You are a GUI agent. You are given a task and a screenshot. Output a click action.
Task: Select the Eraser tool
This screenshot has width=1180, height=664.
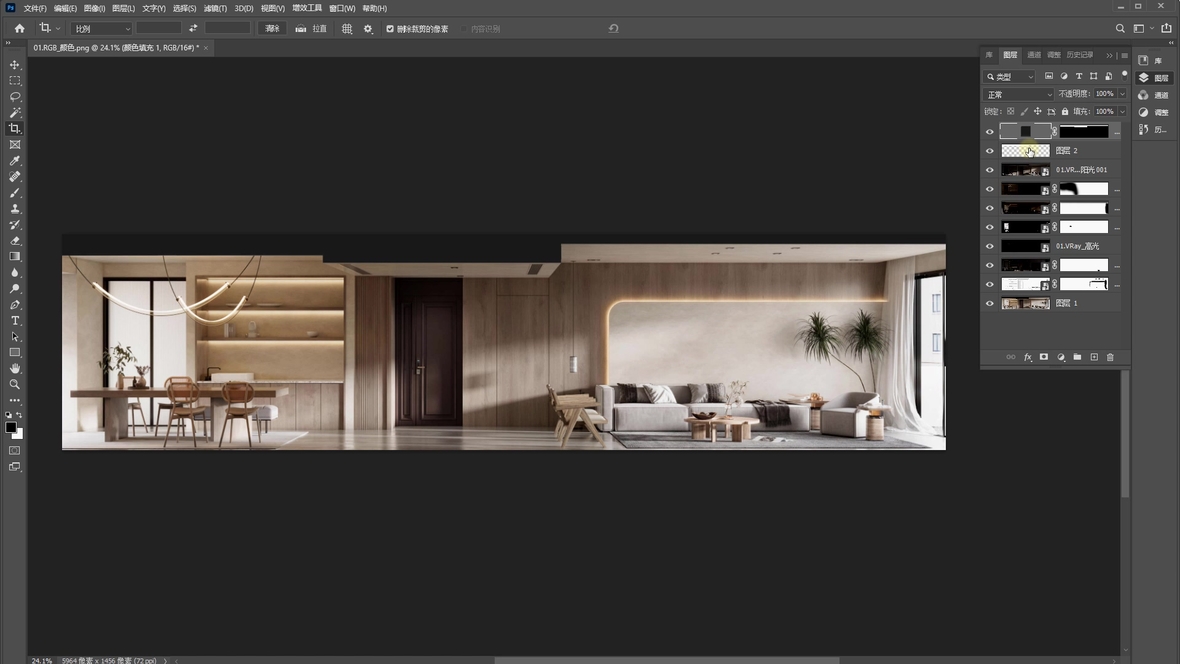(x=15, y=241)
